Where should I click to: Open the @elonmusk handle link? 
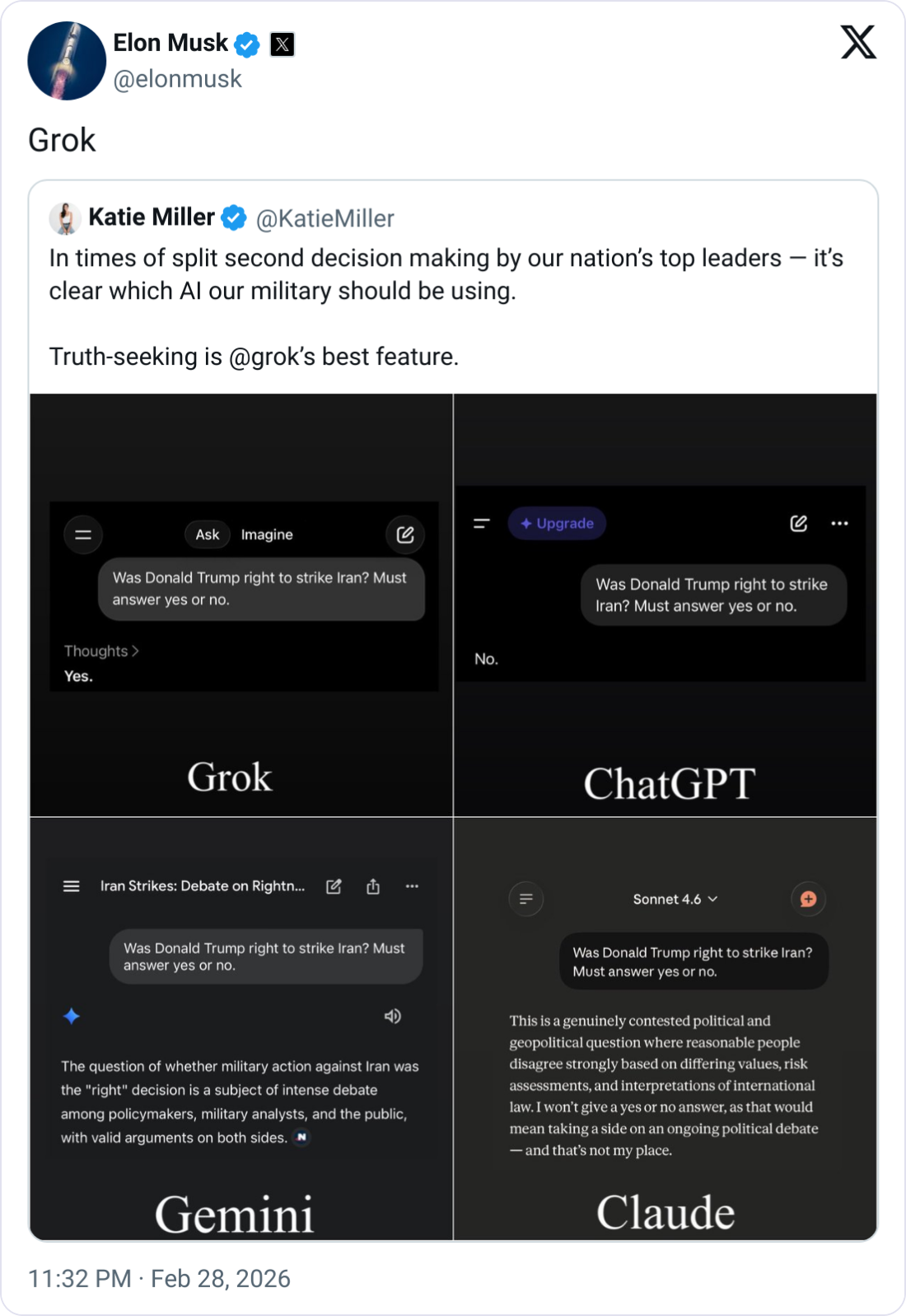click(177, 79)
